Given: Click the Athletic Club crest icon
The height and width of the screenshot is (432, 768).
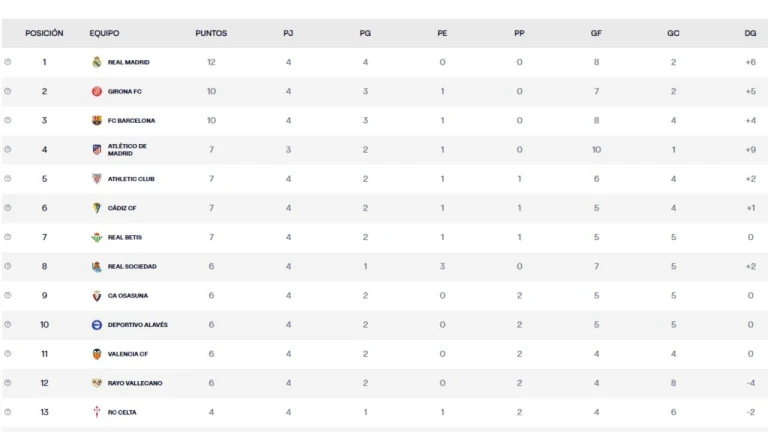Looking at the screenshot, I should (97, 179).
